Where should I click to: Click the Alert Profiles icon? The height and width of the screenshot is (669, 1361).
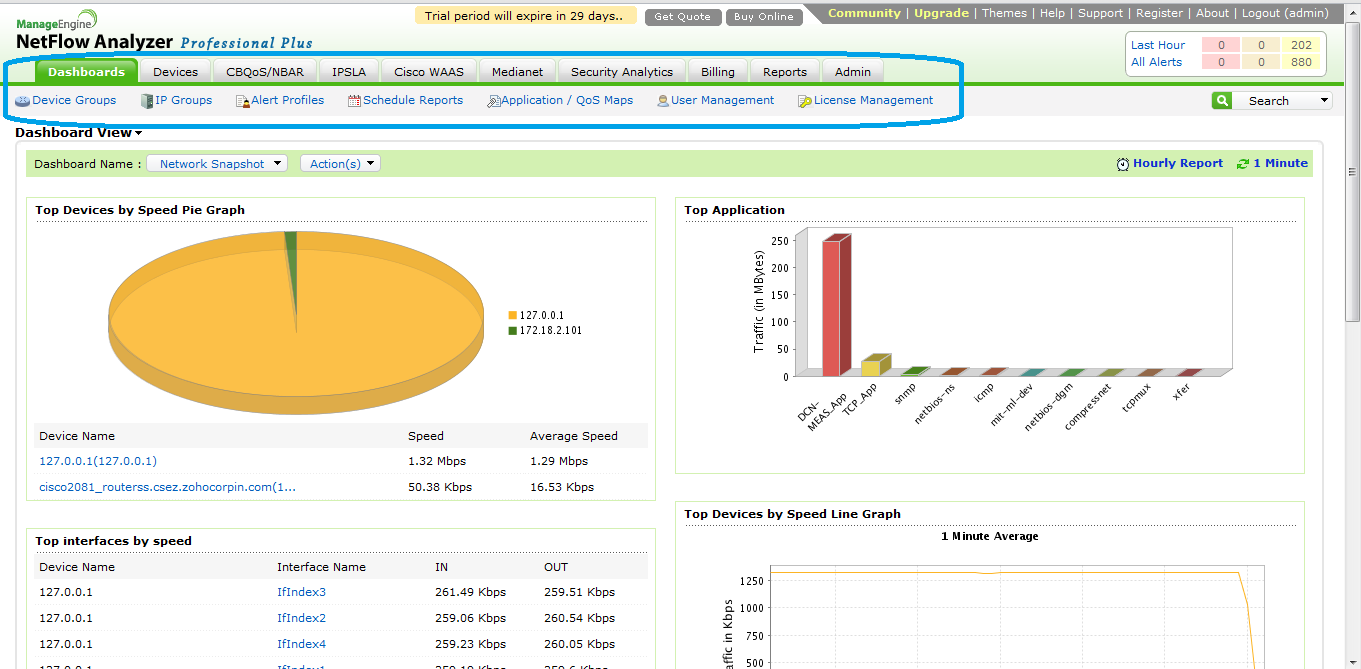tap(242, 101)
